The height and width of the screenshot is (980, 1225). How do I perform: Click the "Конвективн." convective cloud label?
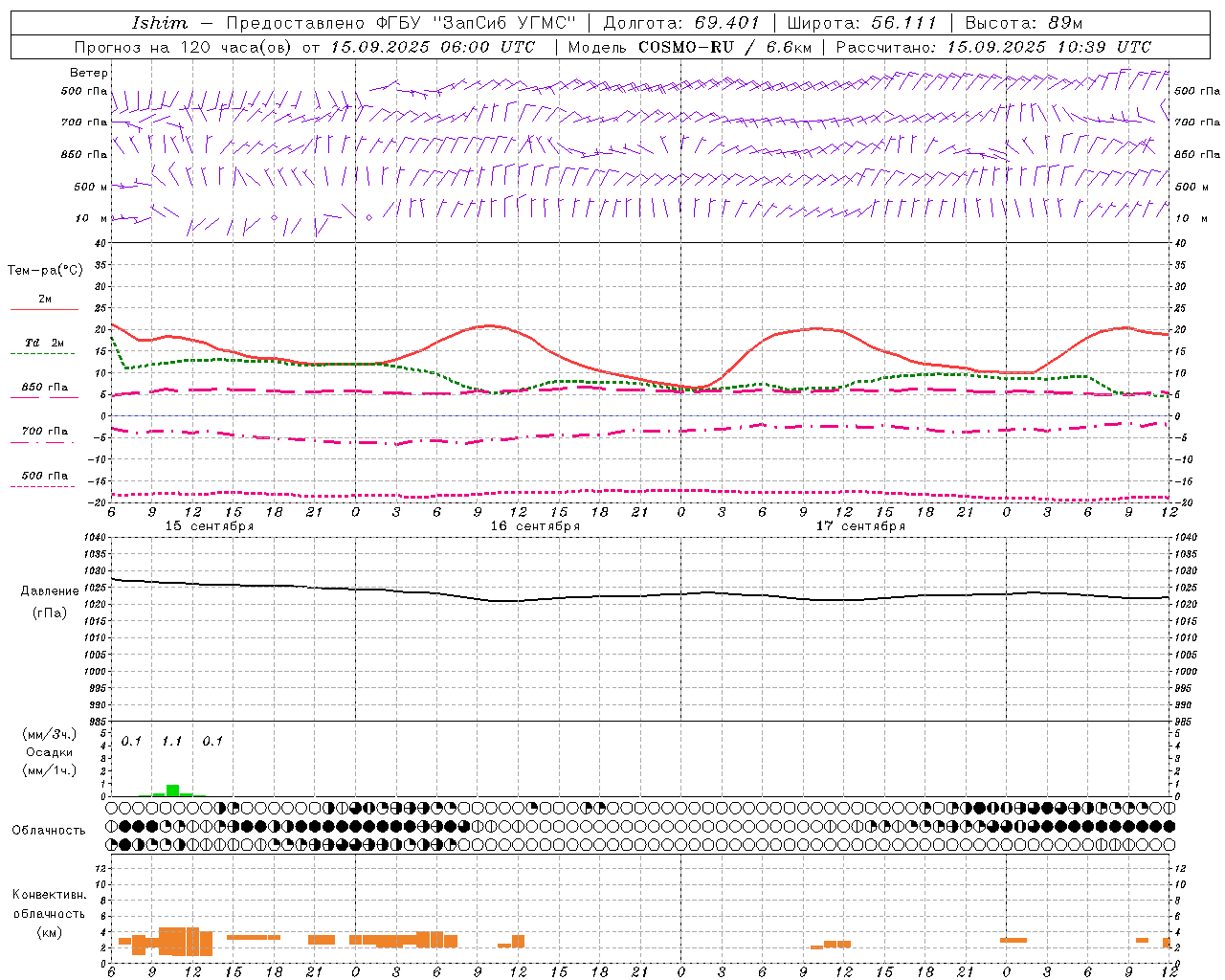(49, 895)
